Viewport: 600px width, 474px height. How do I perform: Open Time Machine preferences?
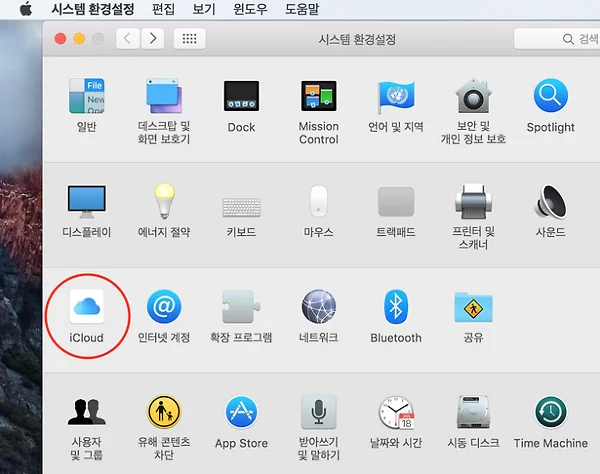click(x=550, y=423)
